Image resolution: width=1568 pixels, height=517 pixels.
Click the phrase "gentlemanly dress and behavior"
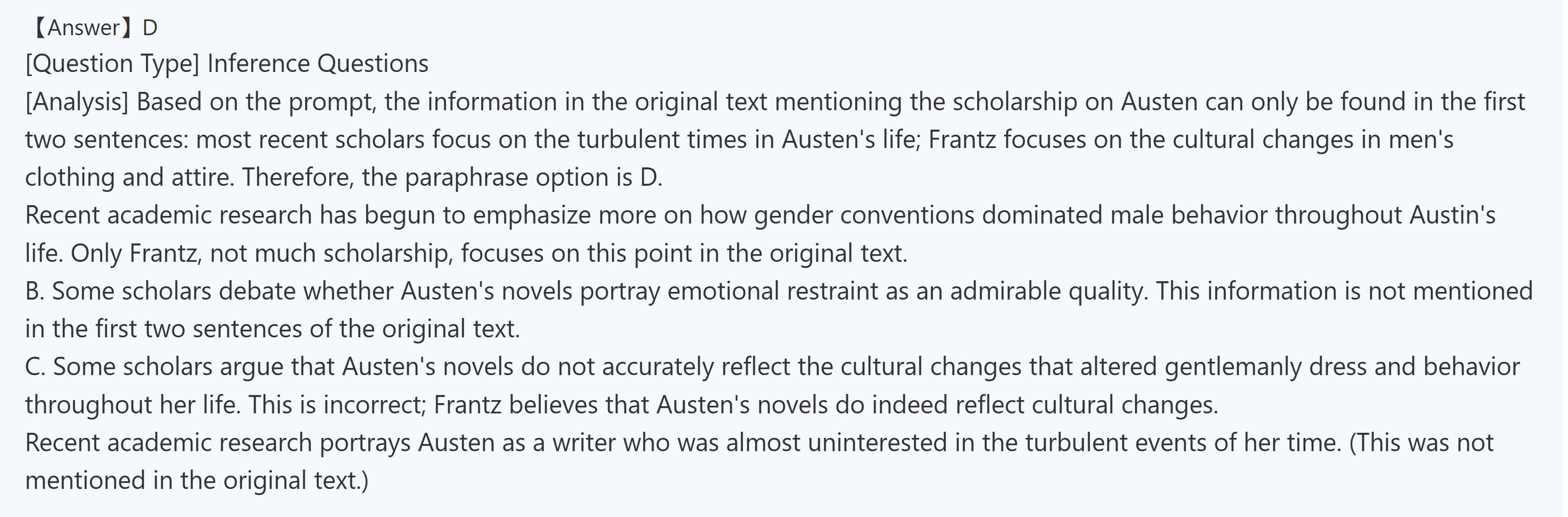(1342, 366)
